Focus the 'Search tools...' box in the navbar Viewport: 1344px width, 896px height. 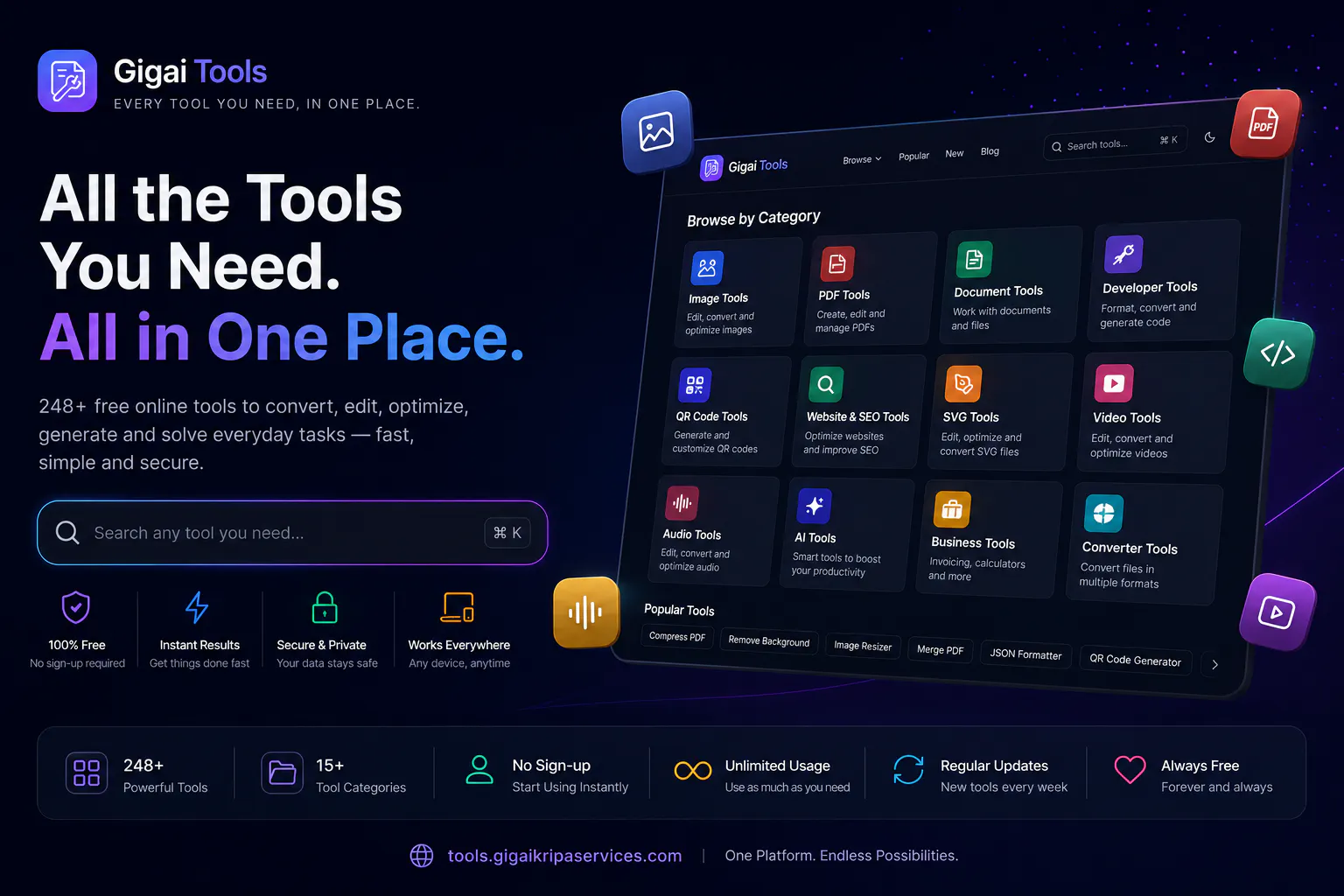(1115, 143)
